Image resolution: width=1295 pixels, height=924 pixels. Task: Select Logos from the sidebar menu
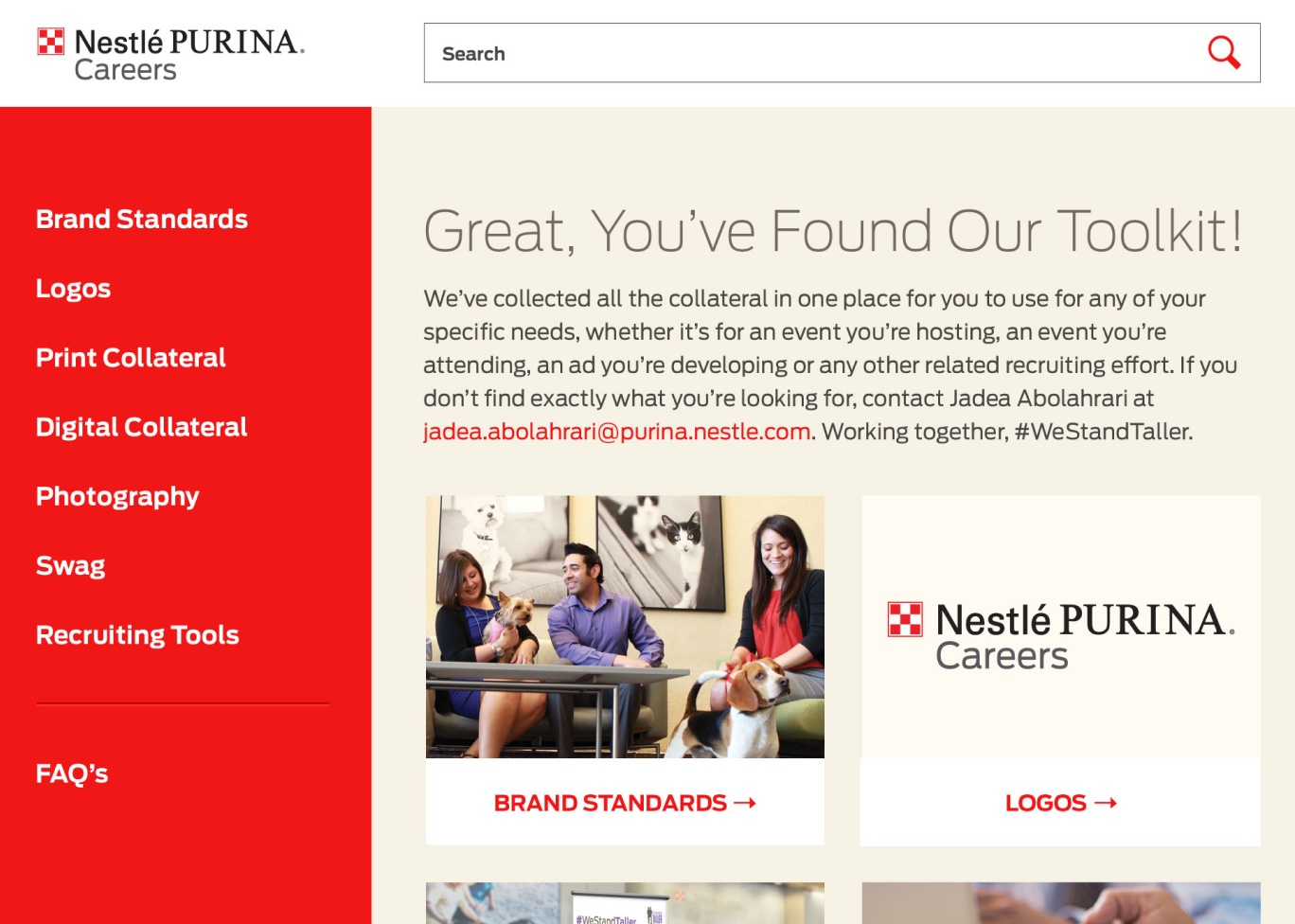(73, 289)
